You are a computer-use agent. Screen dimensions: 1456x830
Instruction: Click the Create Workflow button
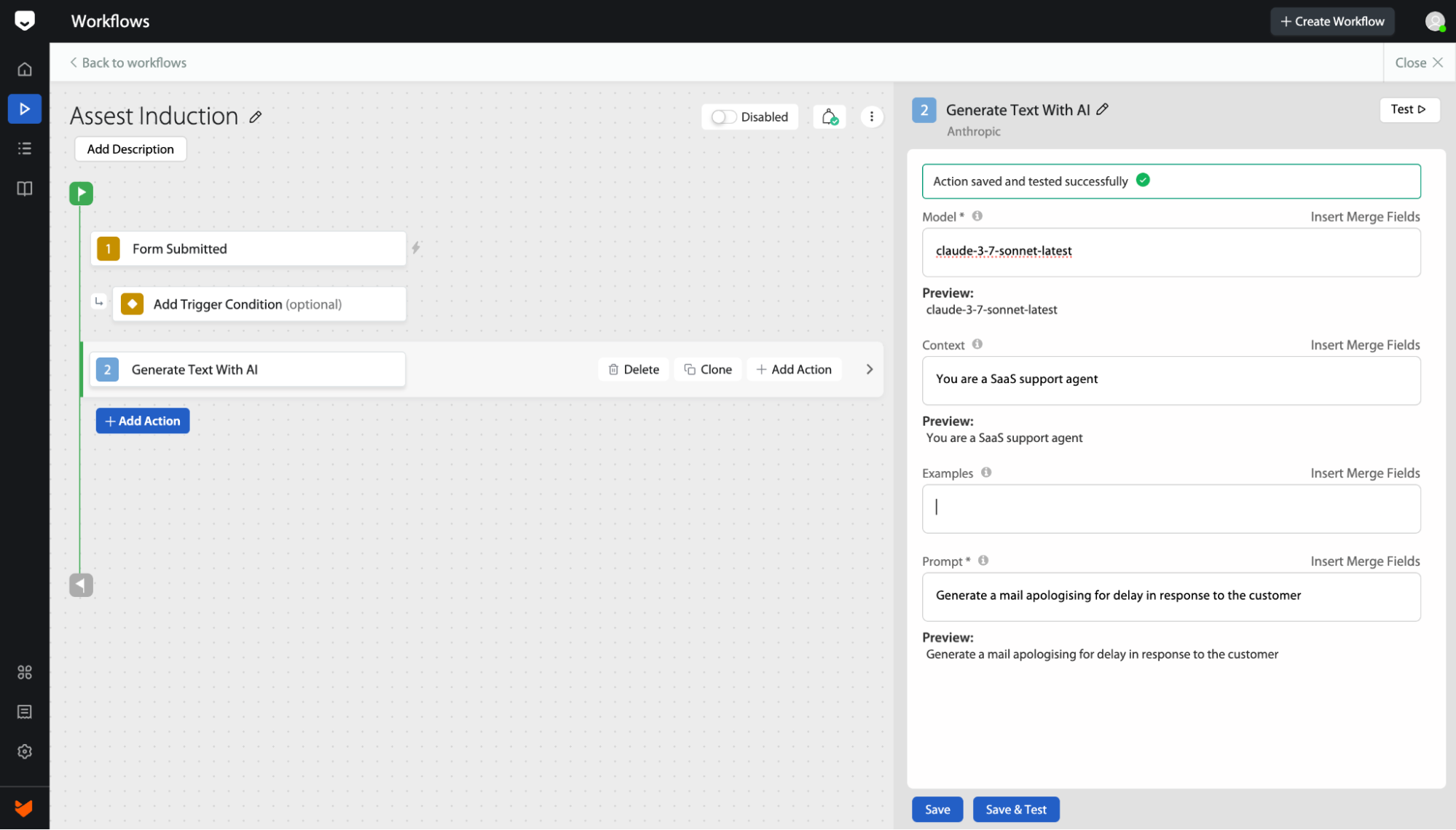1332,21
